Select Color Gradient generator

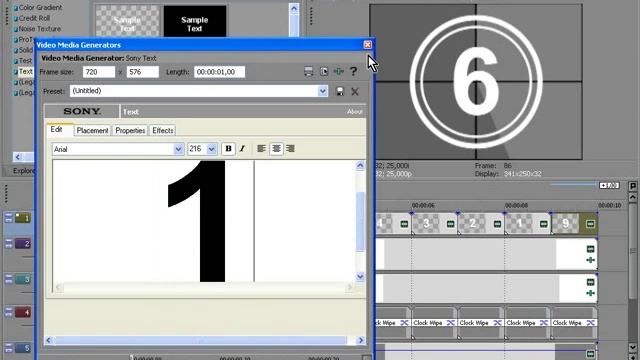40,7
